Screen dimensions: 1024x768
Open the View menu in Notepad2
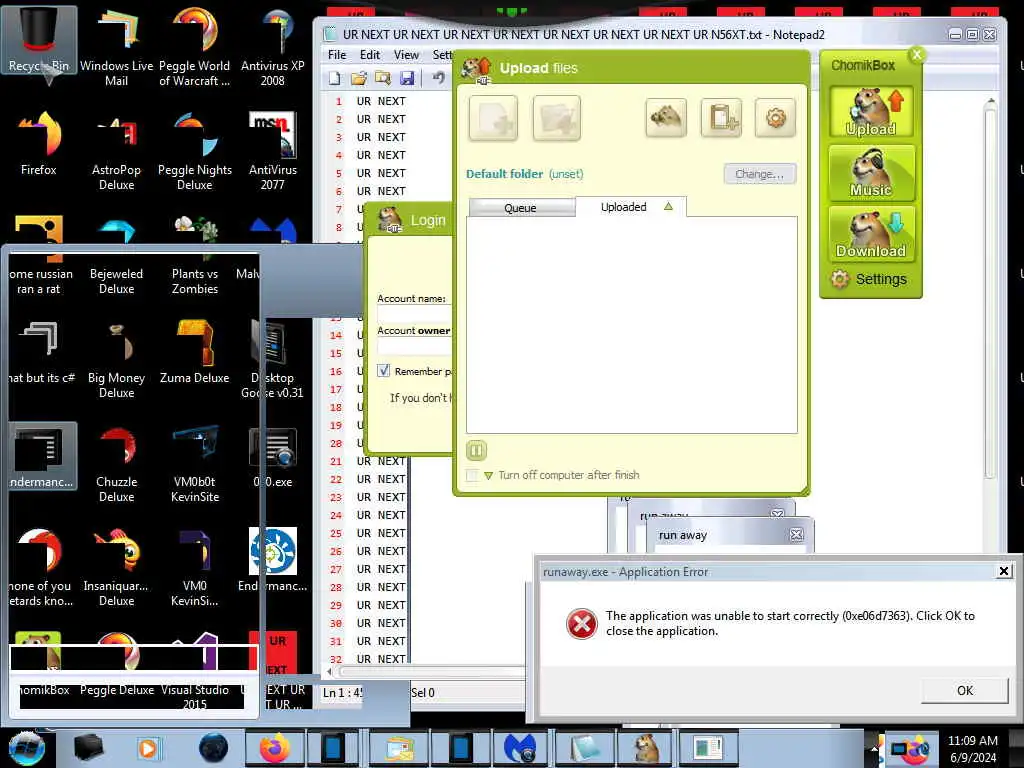point(406,55)
